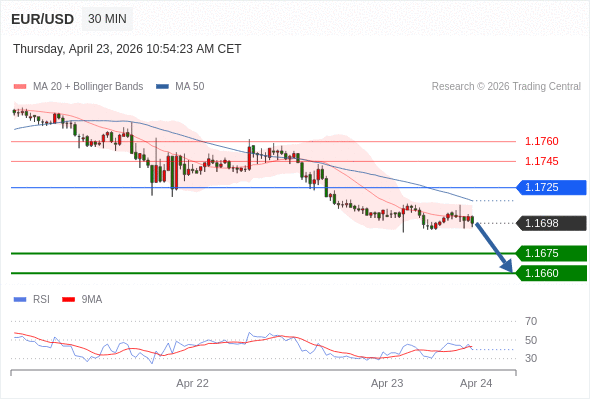
Task: Click the Apr 22 date axis label
Action: point(192,383)
